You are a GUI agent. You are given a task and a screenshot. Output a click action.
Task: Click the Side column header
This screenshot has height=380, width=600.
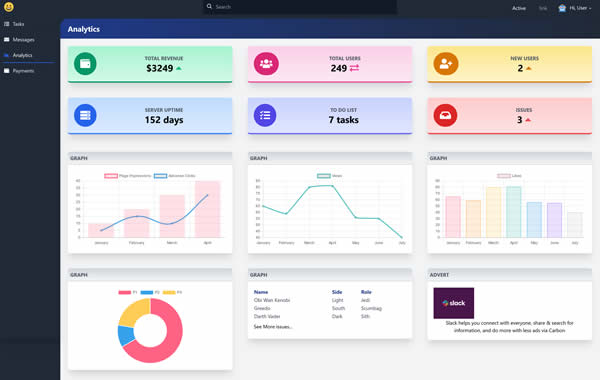[x=337, y=292]
